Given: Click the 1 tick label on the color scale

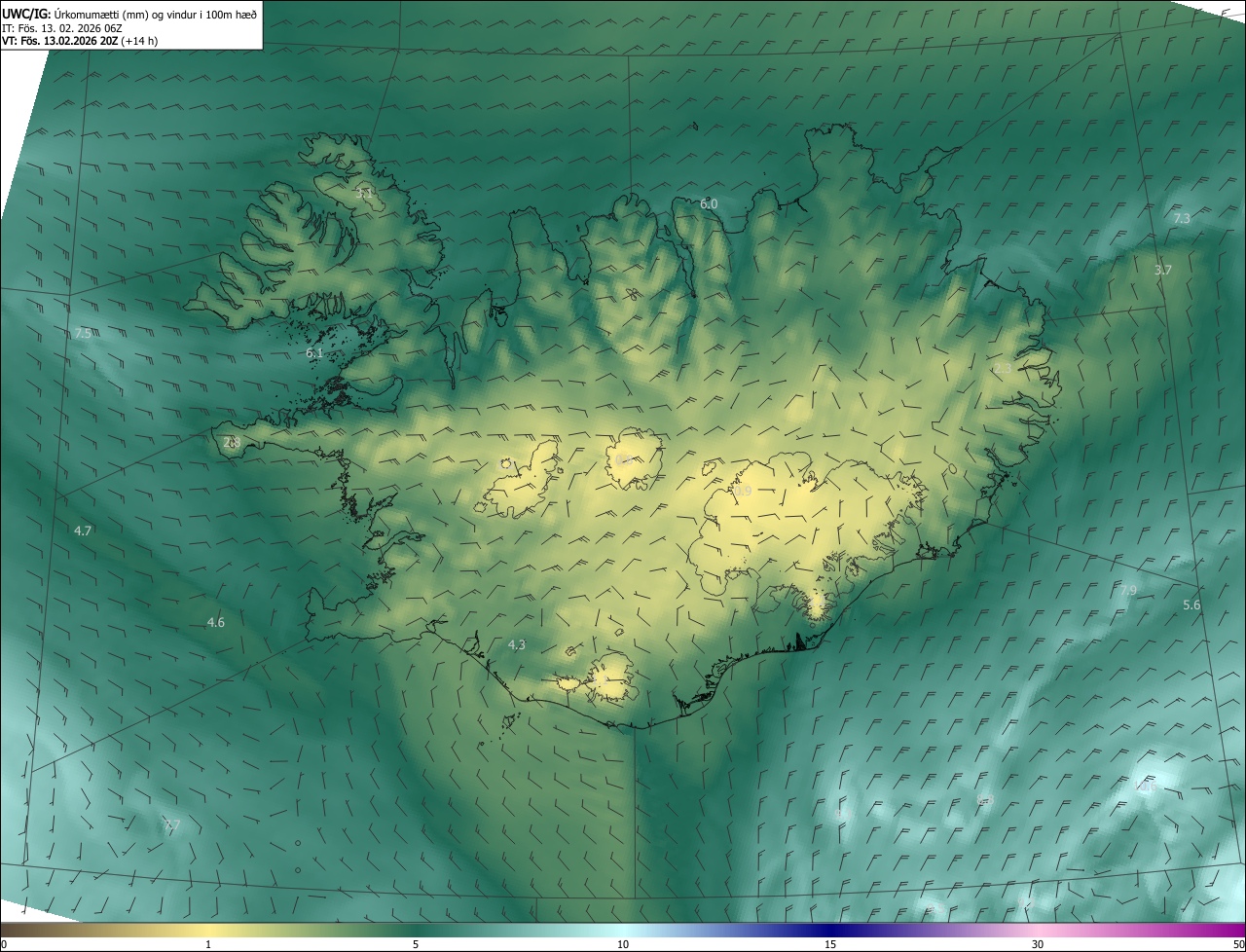Looking at the screenshot, I should tap(208, 944).
